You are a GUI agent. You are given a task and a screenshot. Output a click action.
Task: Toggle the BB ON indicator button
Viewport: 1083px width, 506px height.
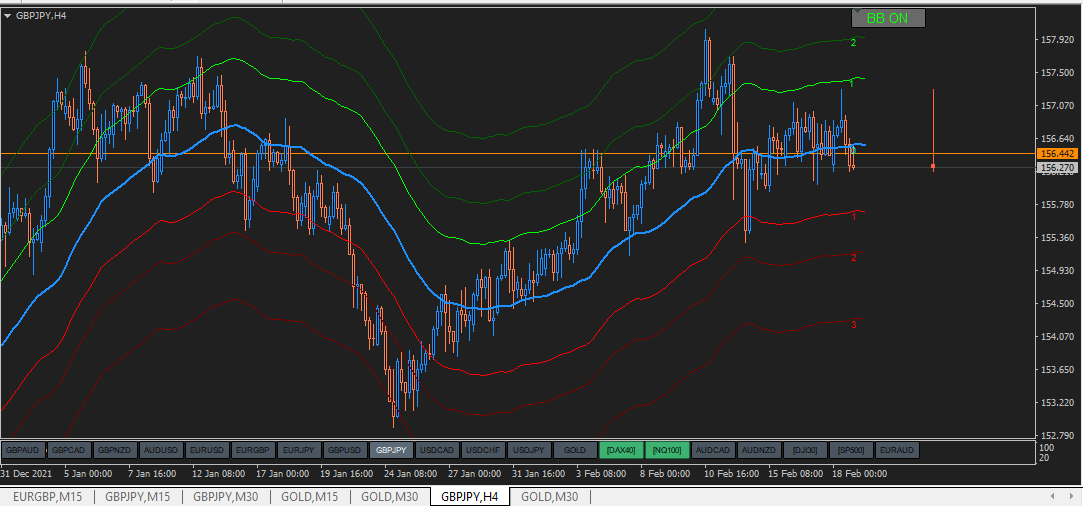tap(888, 19)
